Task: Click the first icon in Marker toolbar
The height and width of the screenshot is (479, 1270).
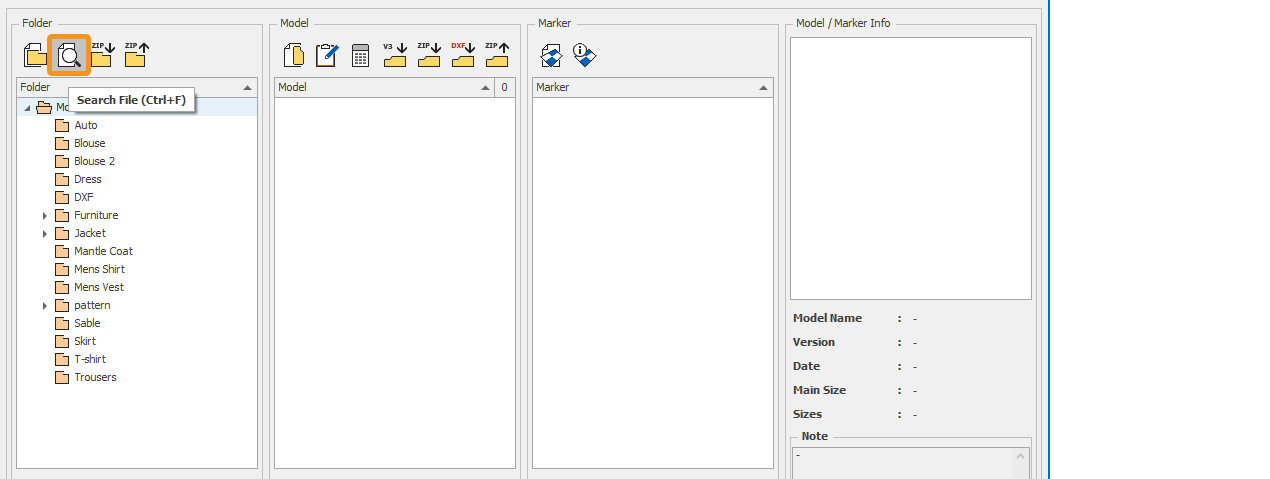Action: click(x=551, y=55)
